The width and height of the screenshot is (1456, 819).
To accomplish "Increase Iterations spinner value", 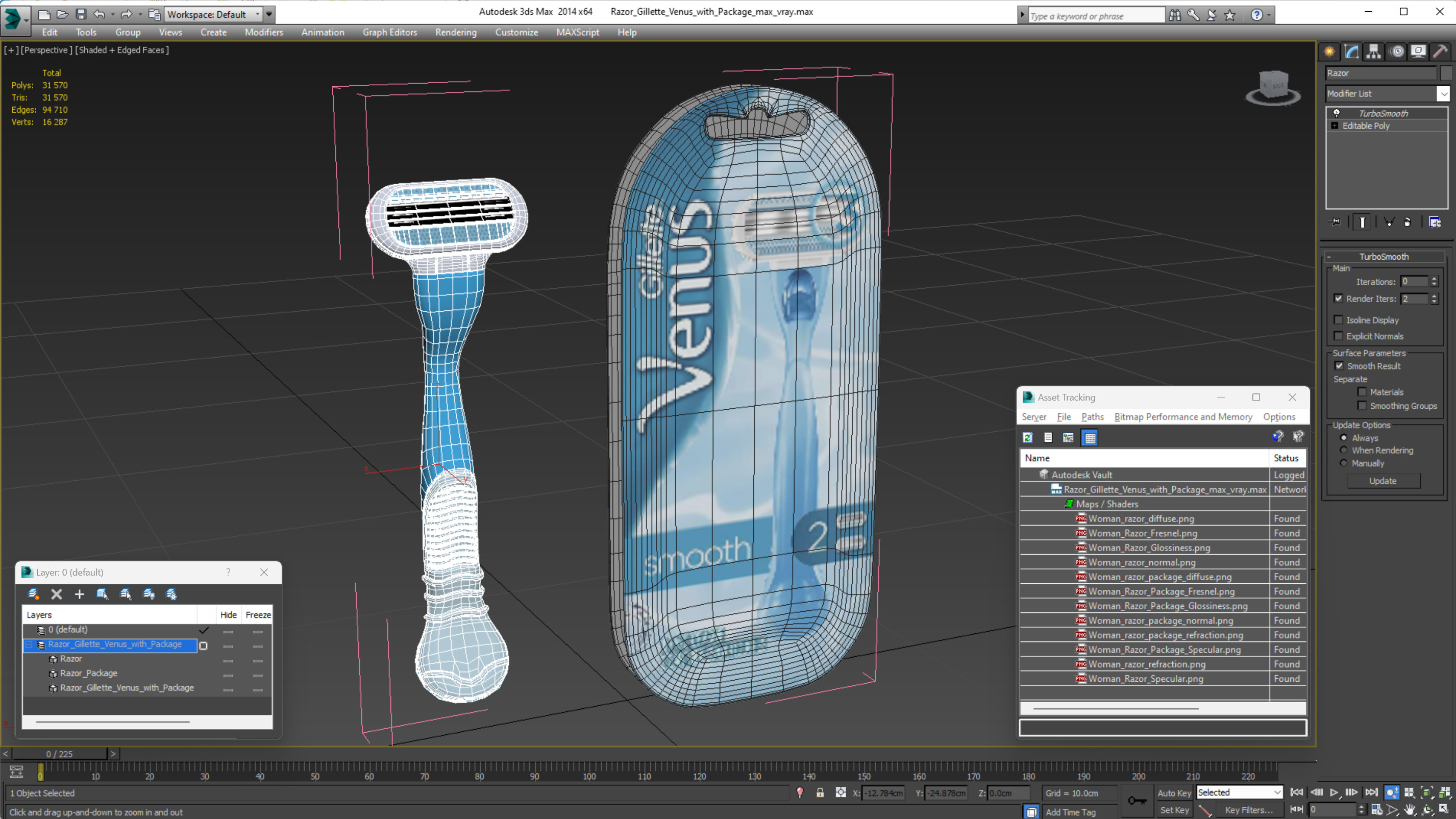I will tap(1434, 279).
